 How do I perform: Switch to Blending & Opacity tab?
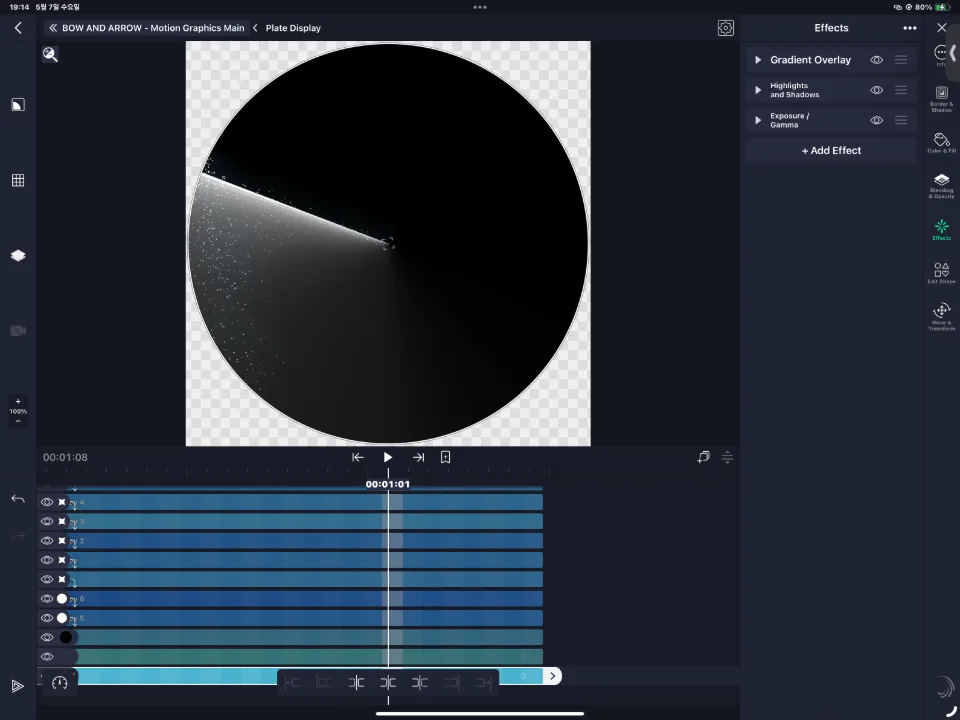pos(942,186)
